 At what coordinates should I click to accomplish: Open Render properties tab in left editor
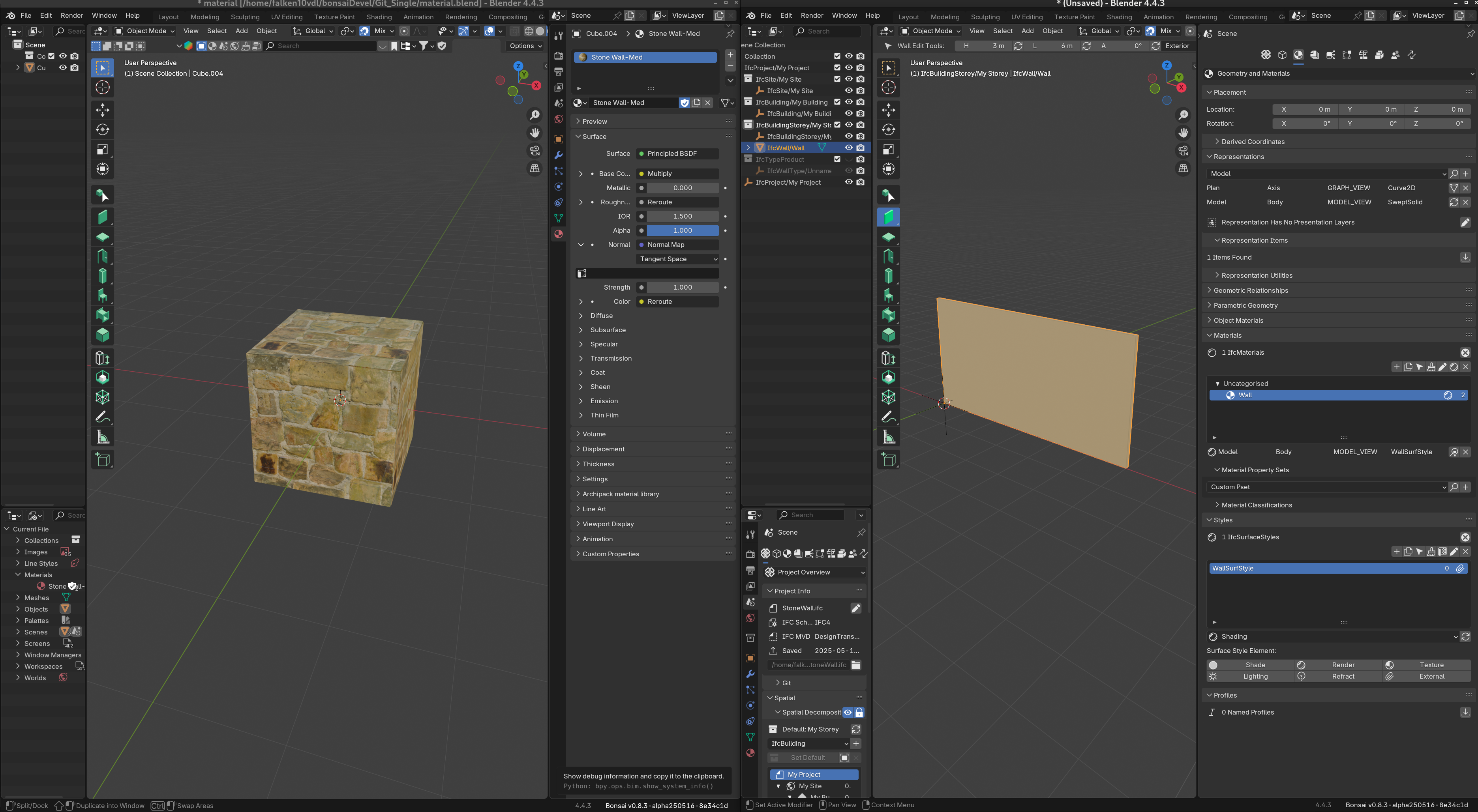coord(558,56)
